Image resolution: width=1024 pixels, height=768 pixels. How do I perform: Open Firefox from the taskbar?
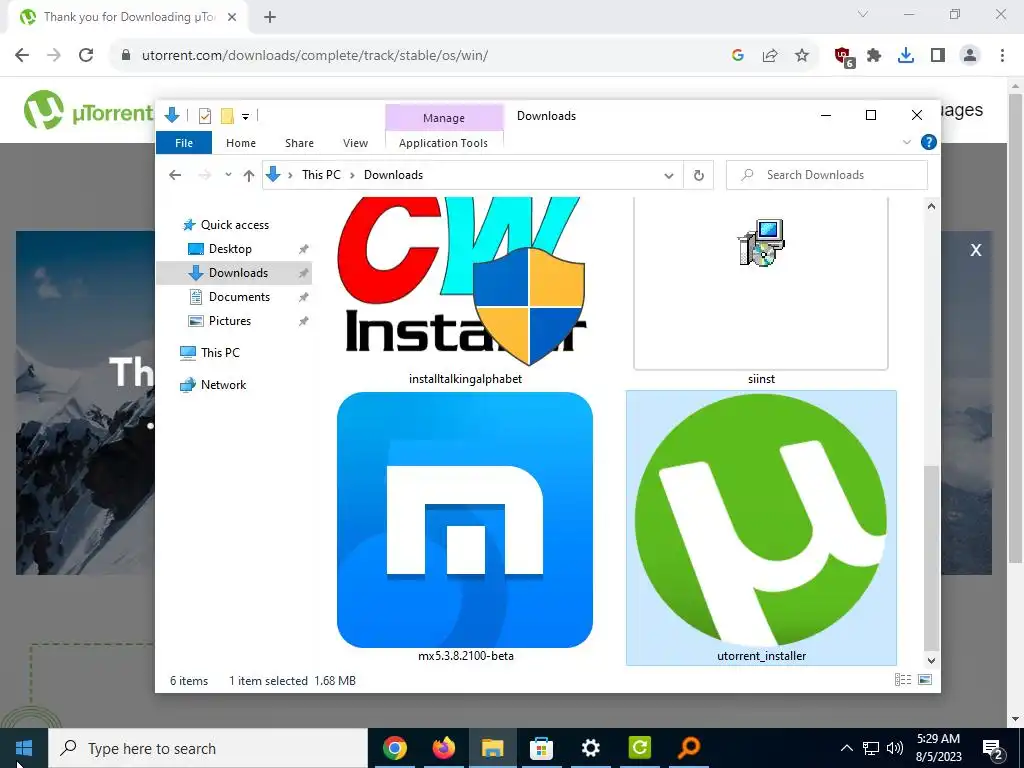click(444, 748)
